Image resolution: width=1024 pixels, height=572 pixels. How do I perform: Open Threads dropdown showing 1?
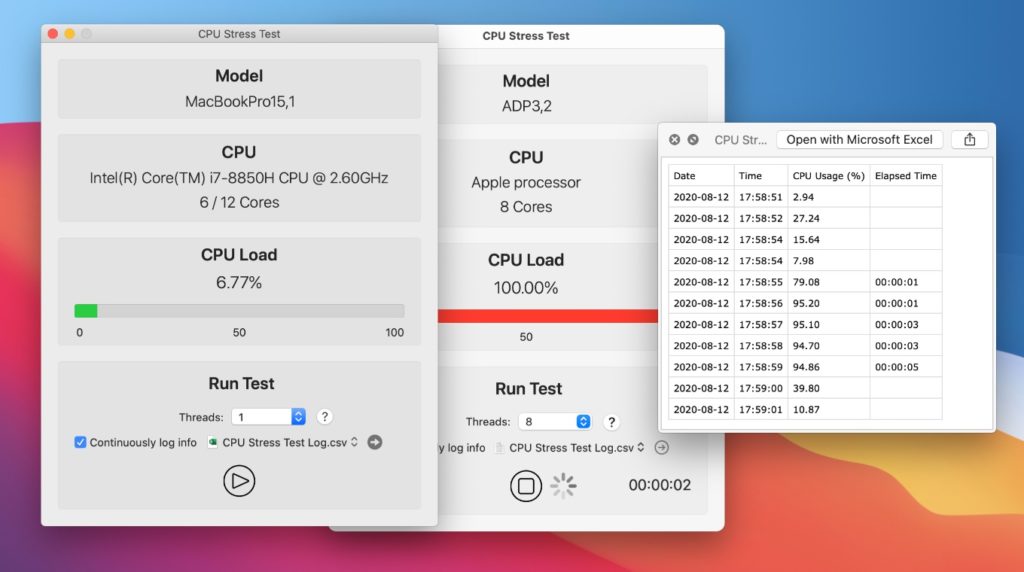coord(268,417)
